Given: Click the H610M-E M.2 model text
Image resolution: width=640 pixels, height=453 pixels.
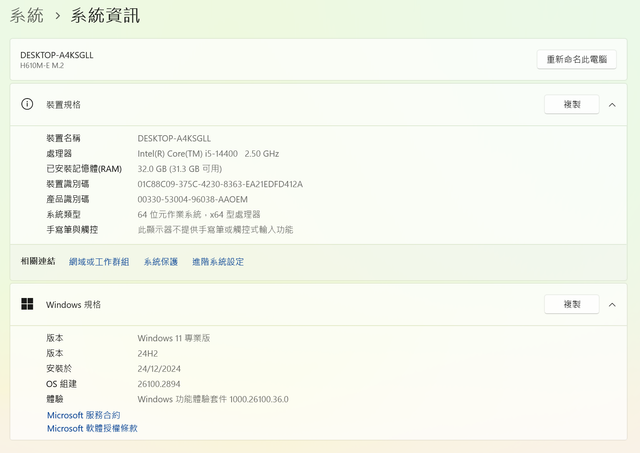Looking at the screenshot, I should [42, 66].
